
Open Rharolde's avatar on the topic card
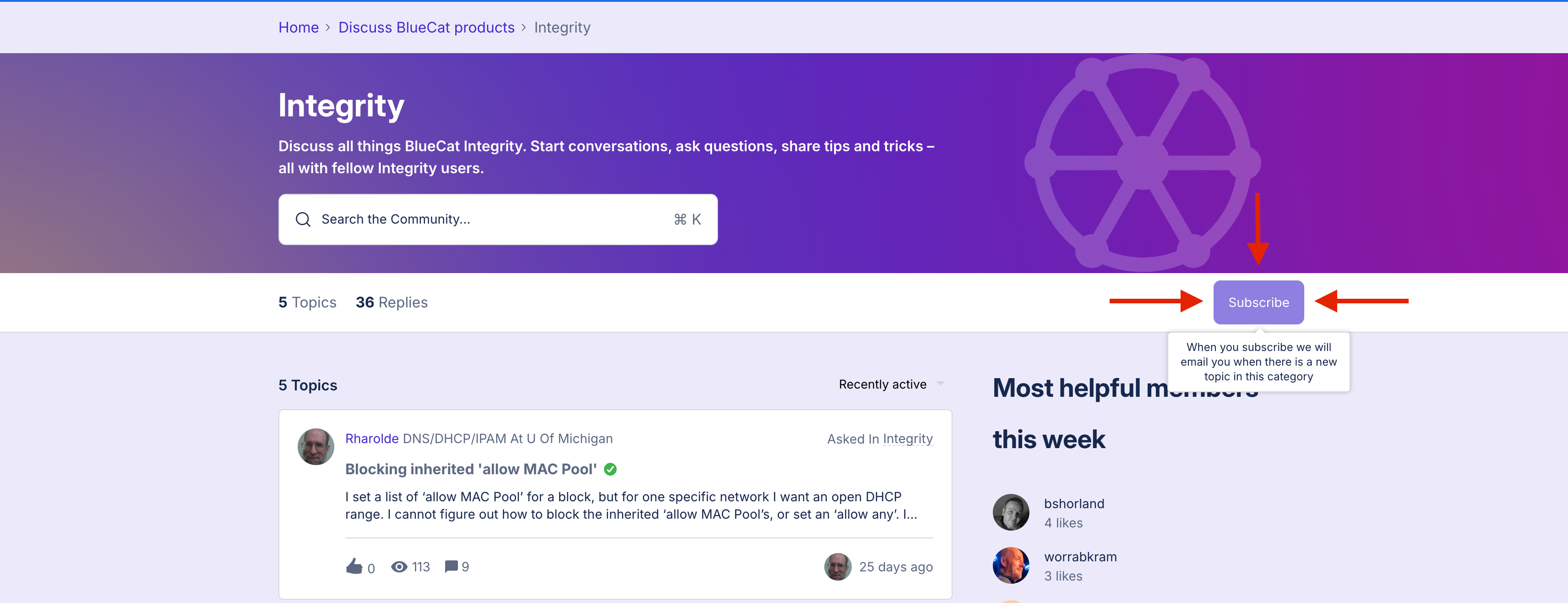click(x=316, y=446)
